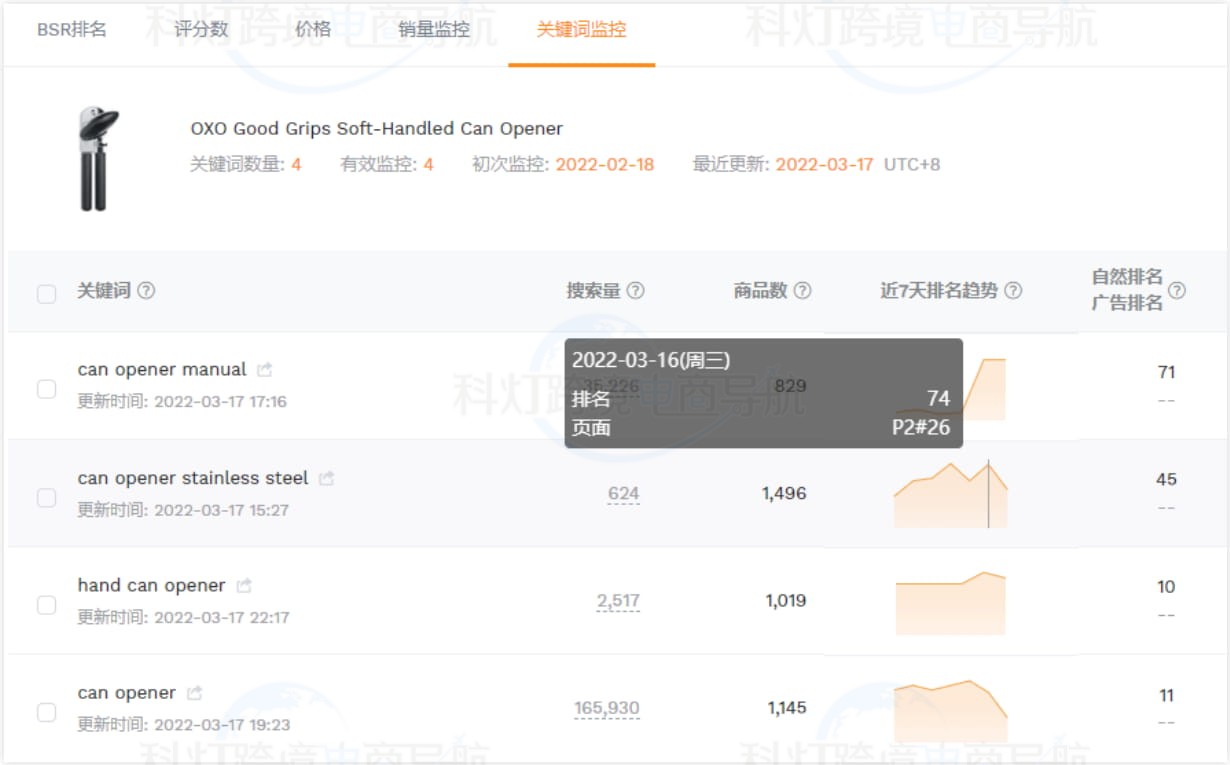Click search volume 165,930 for 'can opener'
This screenshot has height=765, width=1230.
(606, 708)
